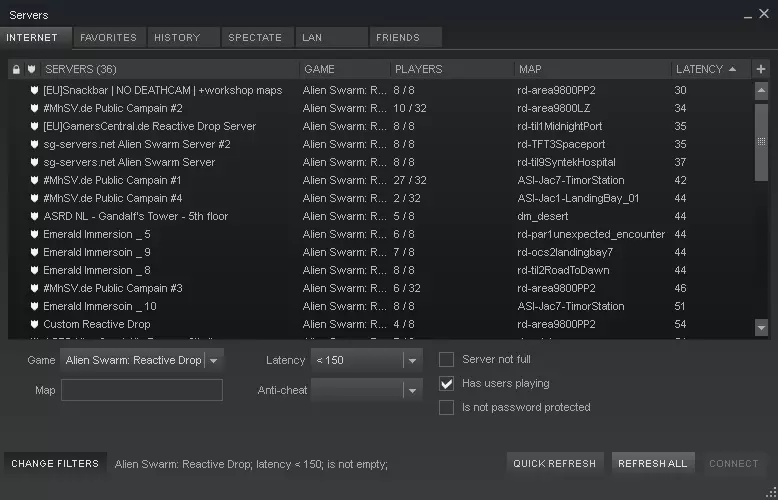This screenshot has width=778, height=500.
Task: Click shield icon beside ASRD NL Gandalf's Tower
Action: 34,216
